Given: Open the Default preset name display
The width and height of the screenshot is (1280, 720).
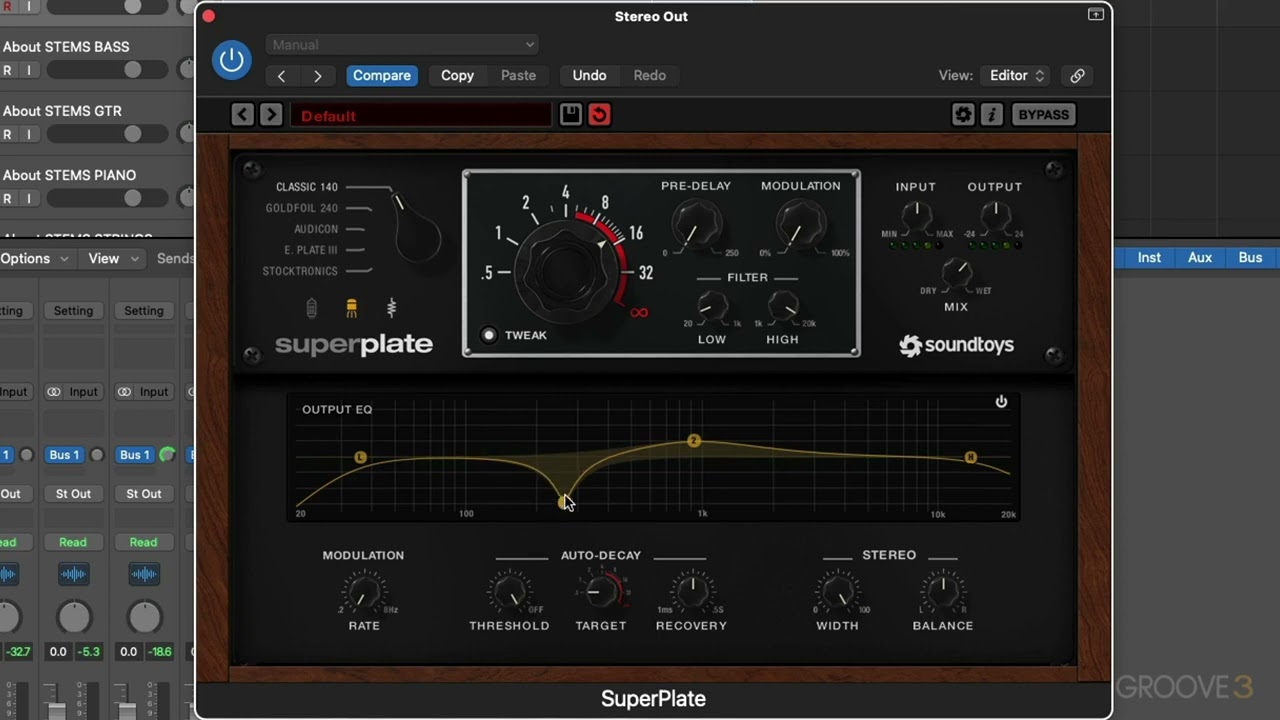Looking at the screenshot, I should [420, 115].
